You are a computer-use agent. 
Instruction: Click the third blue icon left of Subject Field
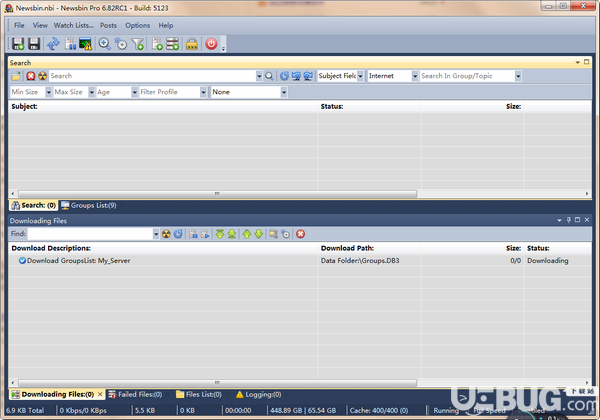click(308, 76)
